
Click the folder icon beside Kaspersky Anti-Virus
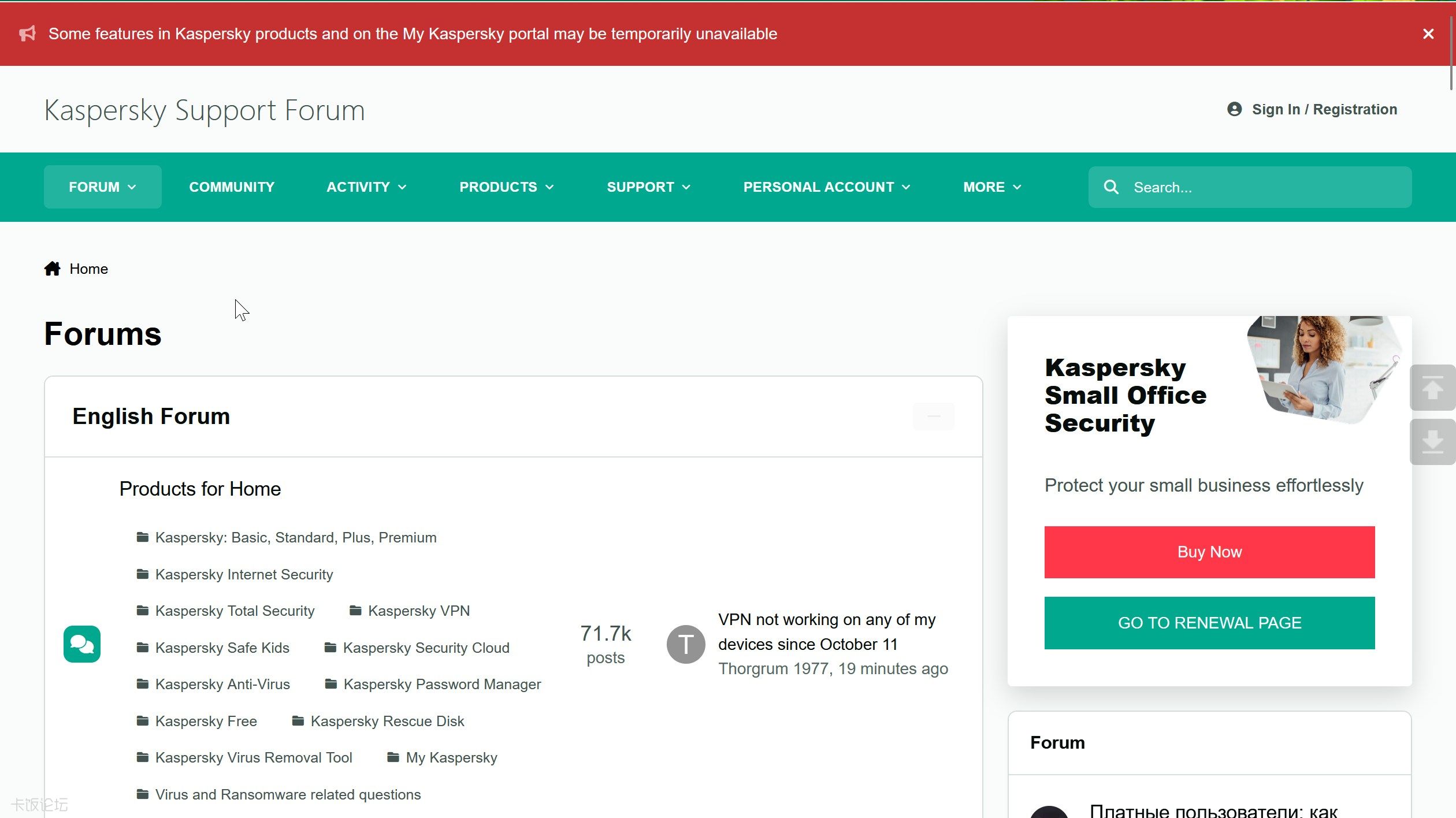coord(142,684)
